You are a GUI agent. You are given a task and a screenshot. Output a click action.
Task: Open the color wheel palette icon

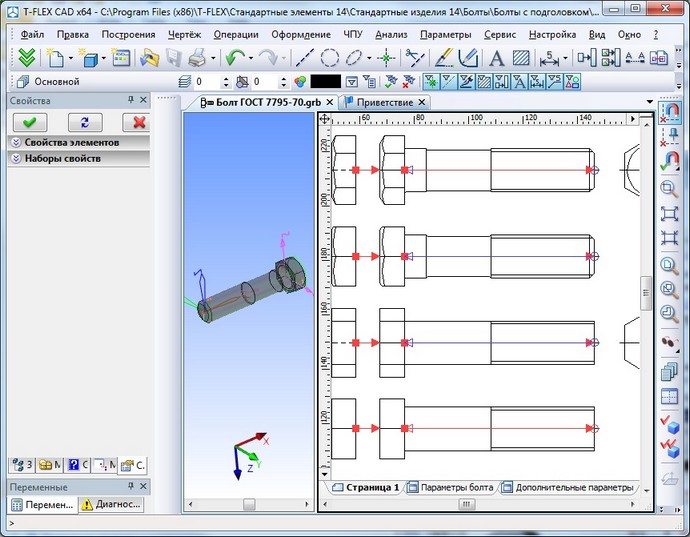pyautogui.click(x=300, y=82)
